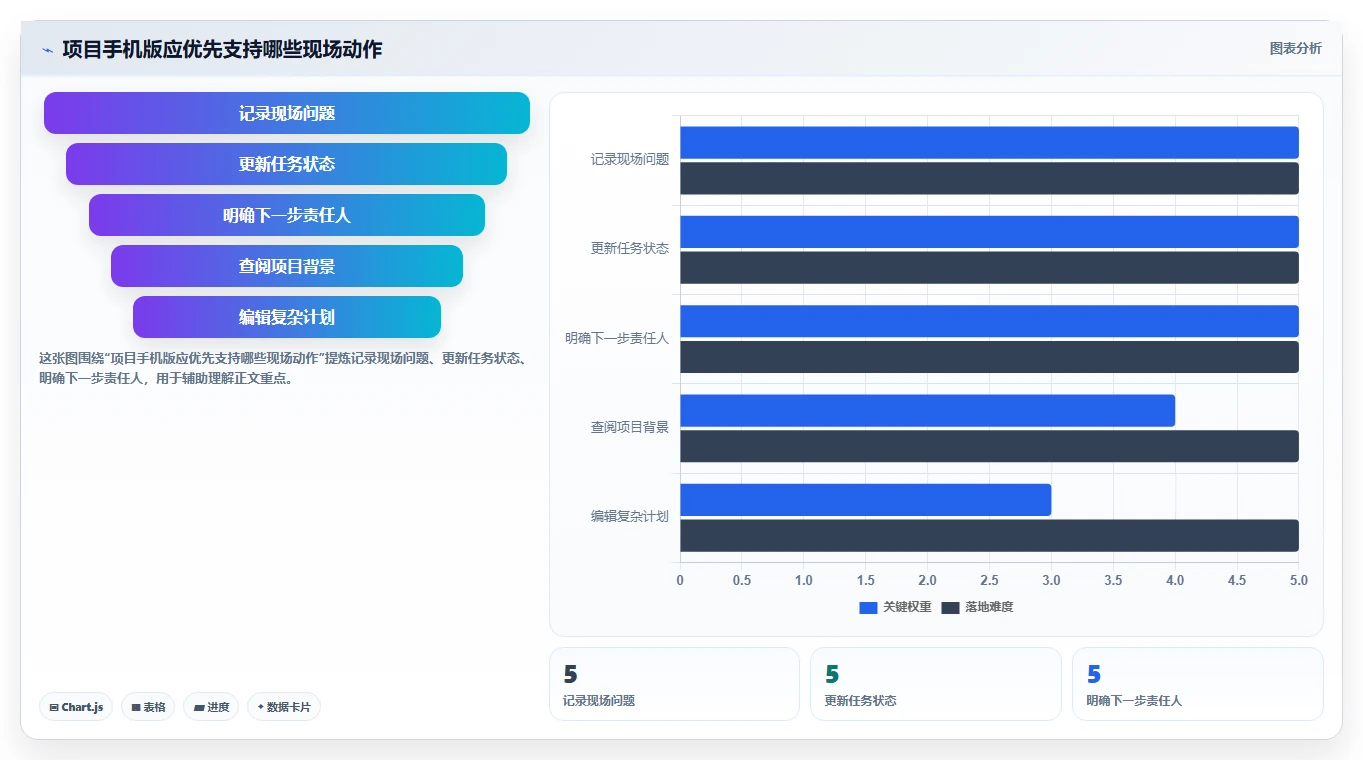Click the 表格 tag chip
This screenshot has width=1363, height=760.
coord(148,707)
